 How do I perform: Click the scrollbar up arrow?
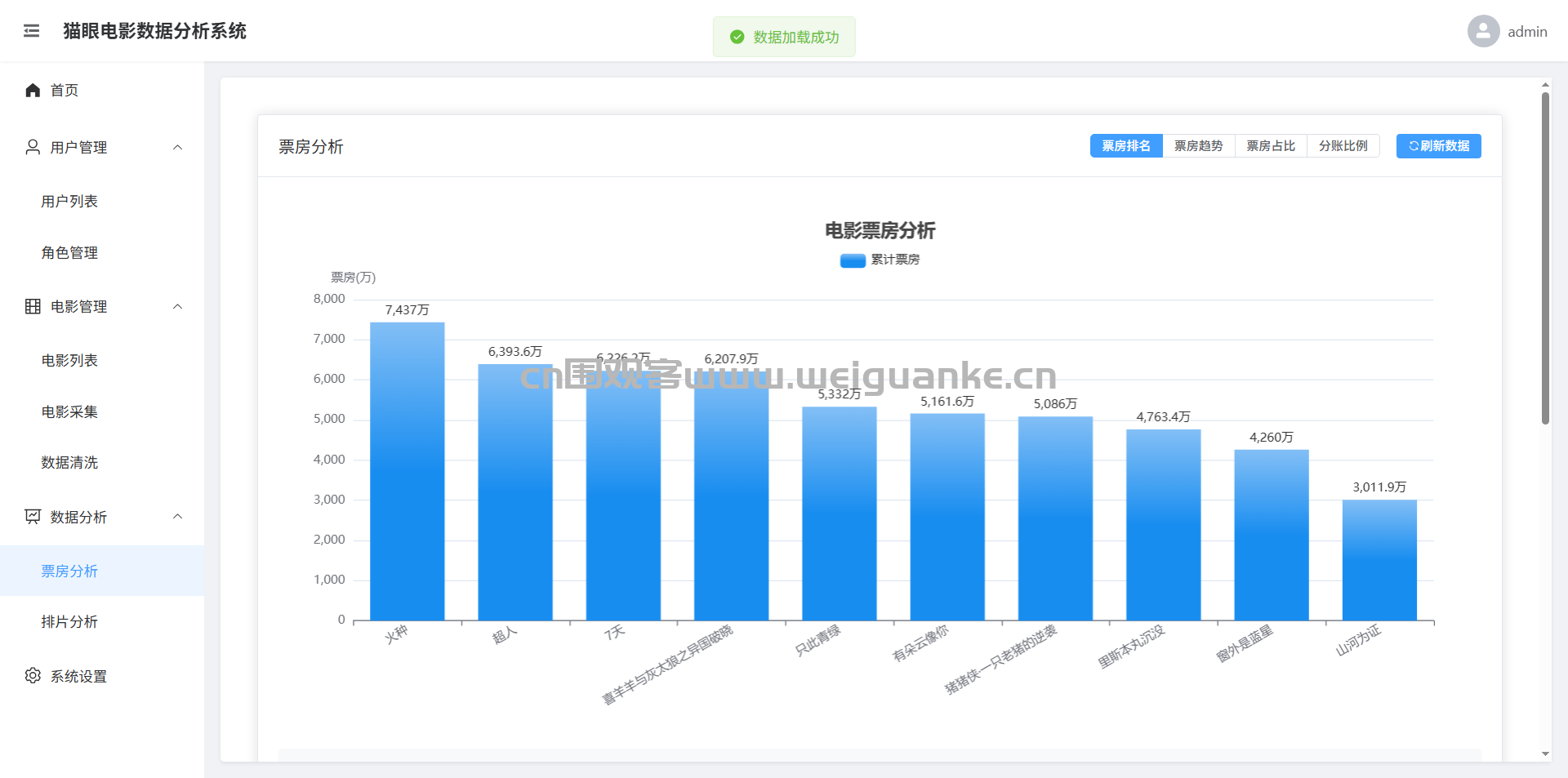(x=1545, y=84)
